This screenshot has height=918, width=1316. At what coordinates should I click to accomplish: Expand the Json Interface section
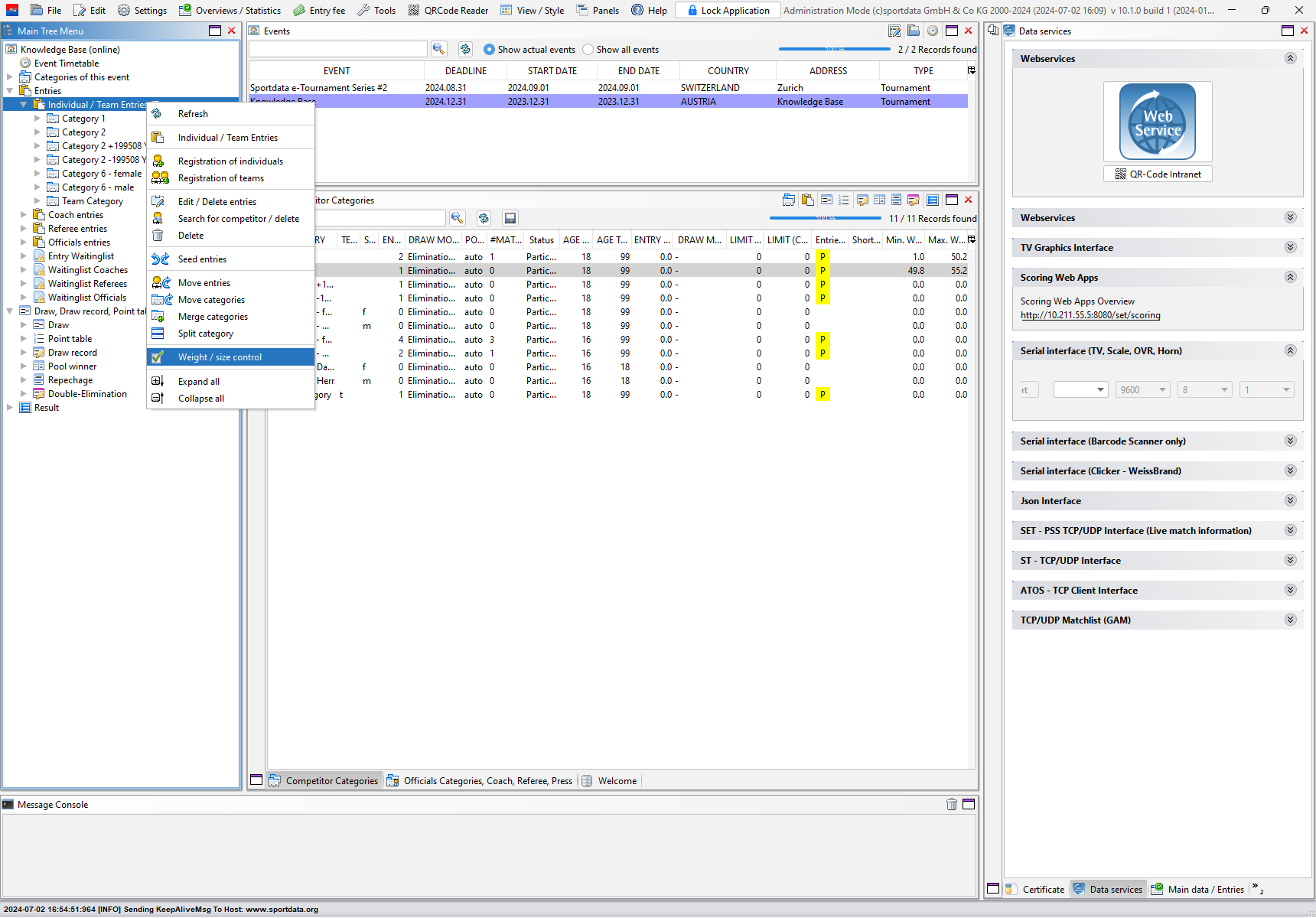[x=1290, y=500]
